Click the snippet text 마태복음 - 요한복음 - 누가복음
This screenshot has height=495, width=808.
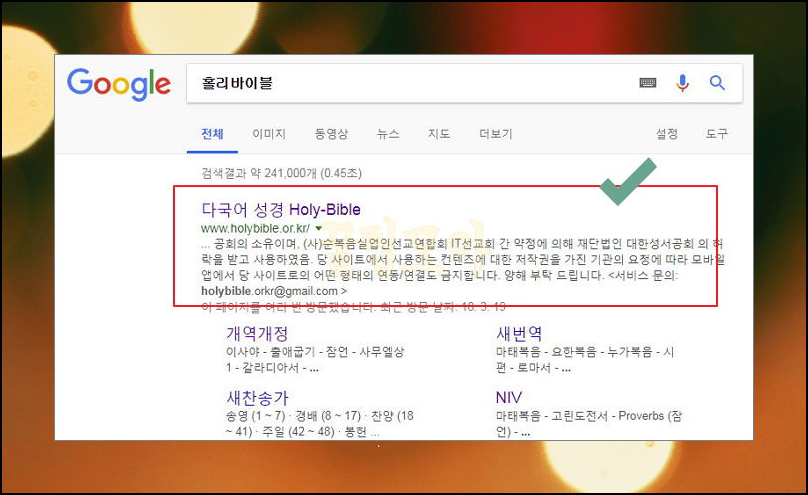coord(574,352)
